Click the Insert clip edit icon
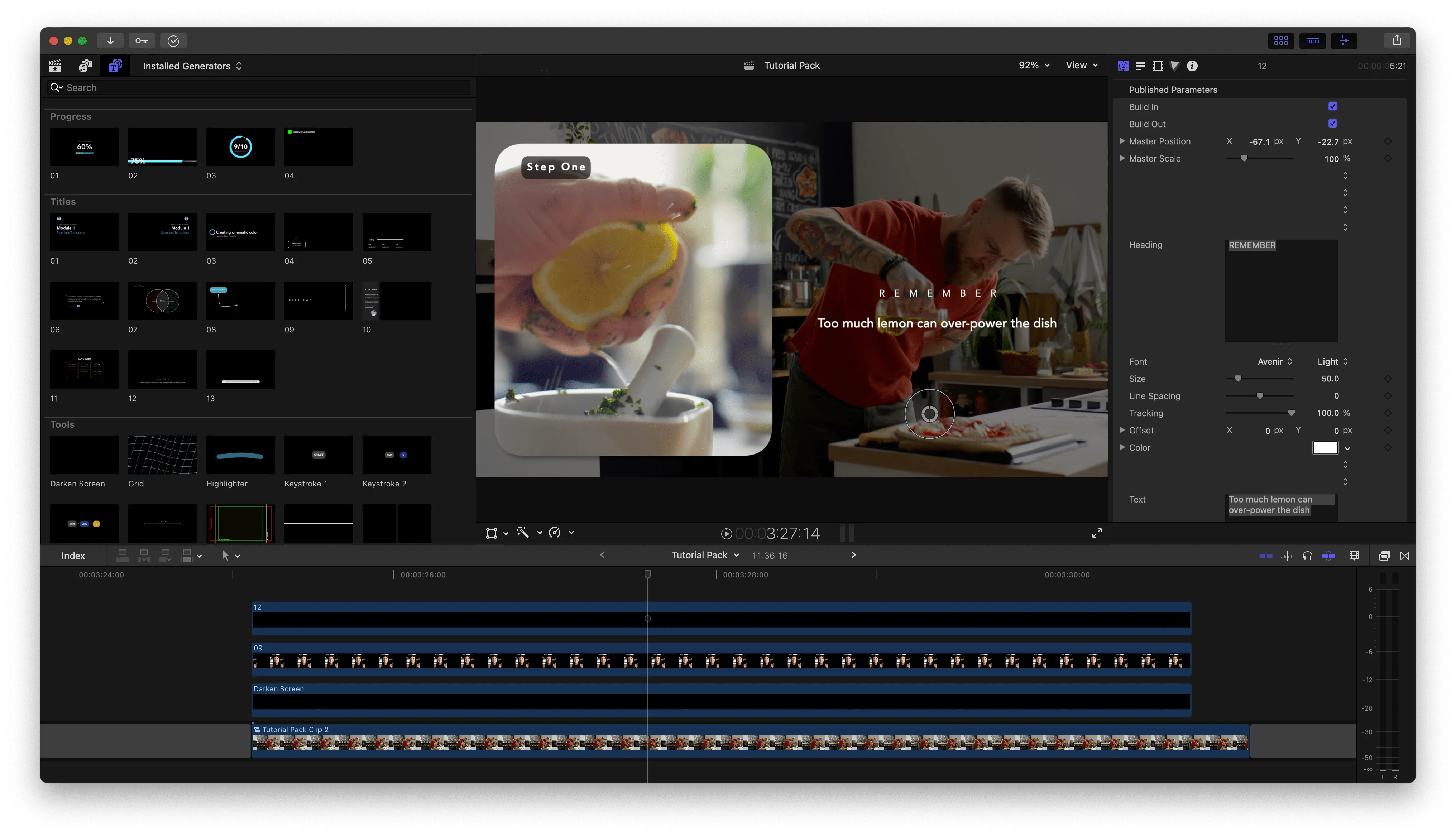 144,555
